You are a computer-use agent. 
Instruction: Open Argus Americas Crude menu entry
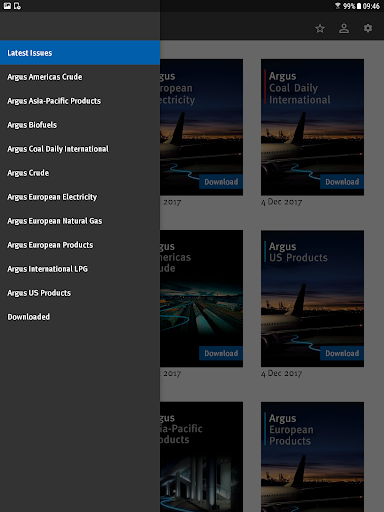tap(80, 77)
